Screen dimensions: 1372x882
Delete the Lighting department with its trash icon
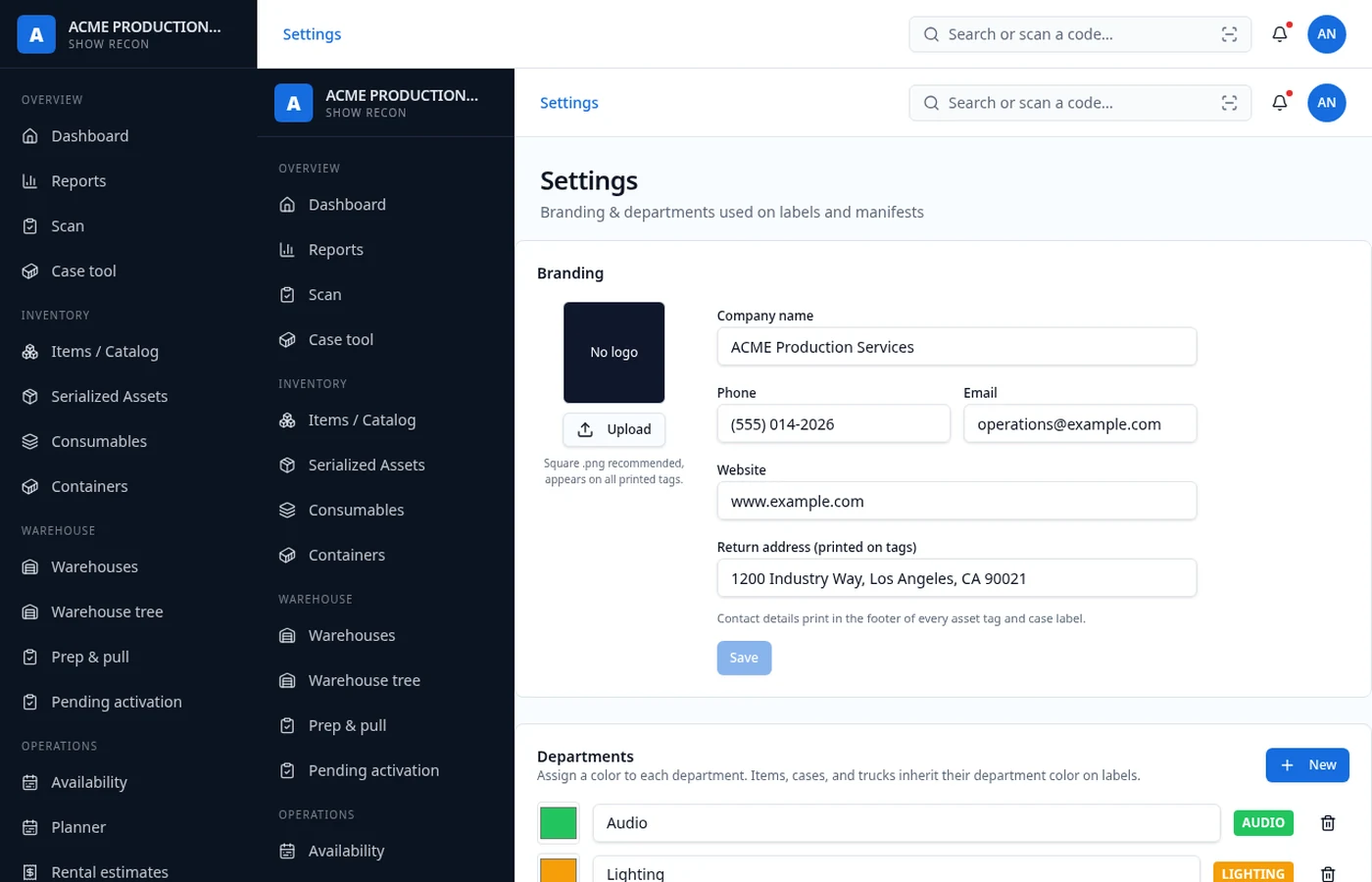(x=1328, y=873)
